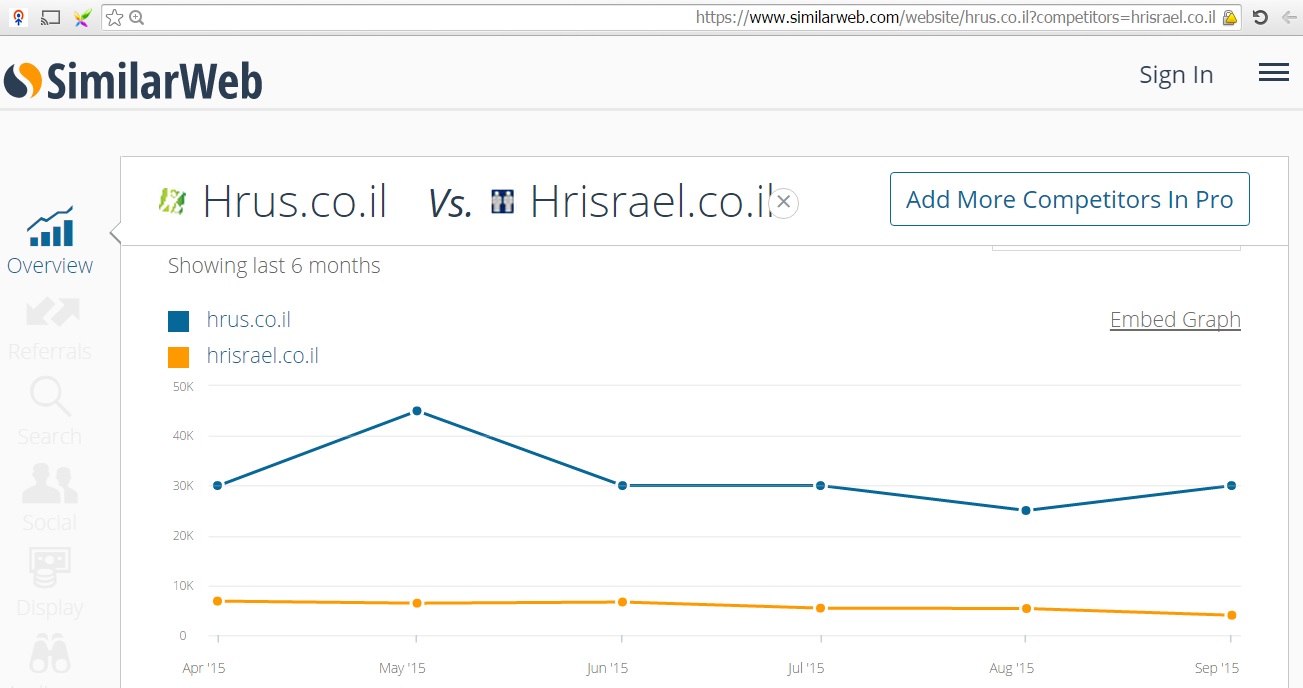This screenshot has width=1303, height=688.
Task: Remove competitor Hrisrael.co.il with X button
Action: point(784,202)
